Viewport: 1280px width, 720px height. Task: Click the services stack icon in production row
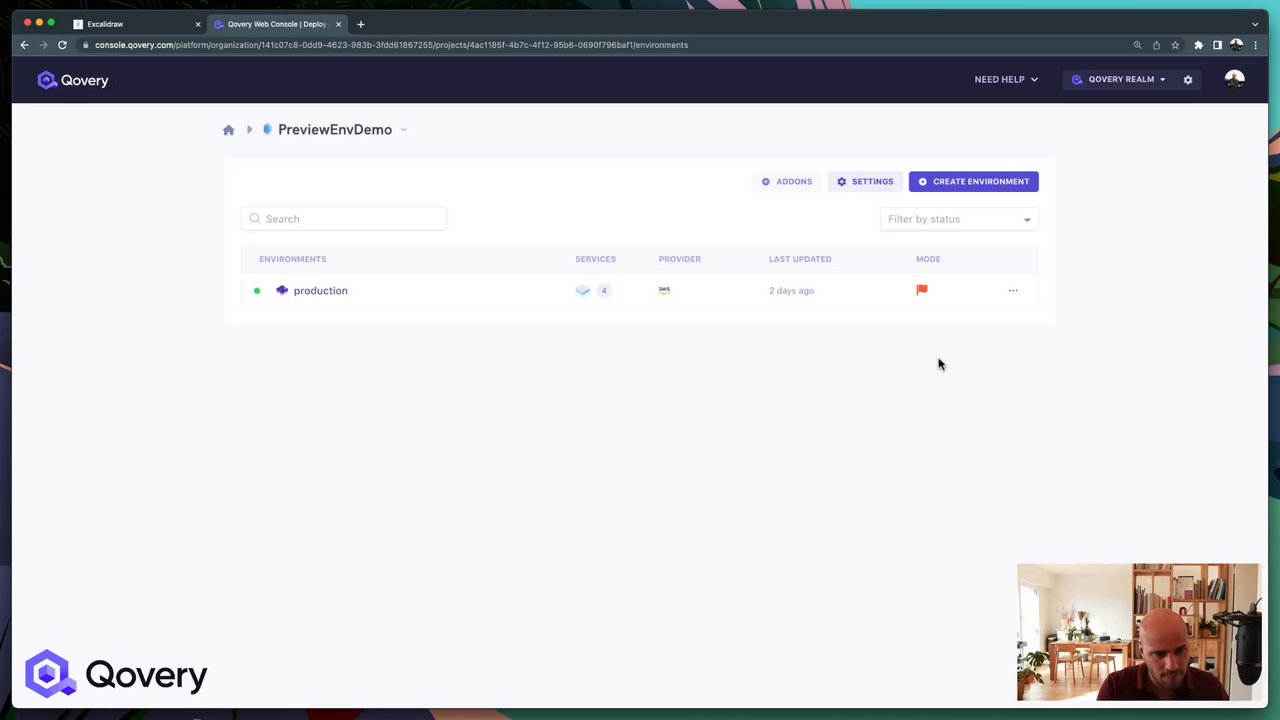[583, 291]
